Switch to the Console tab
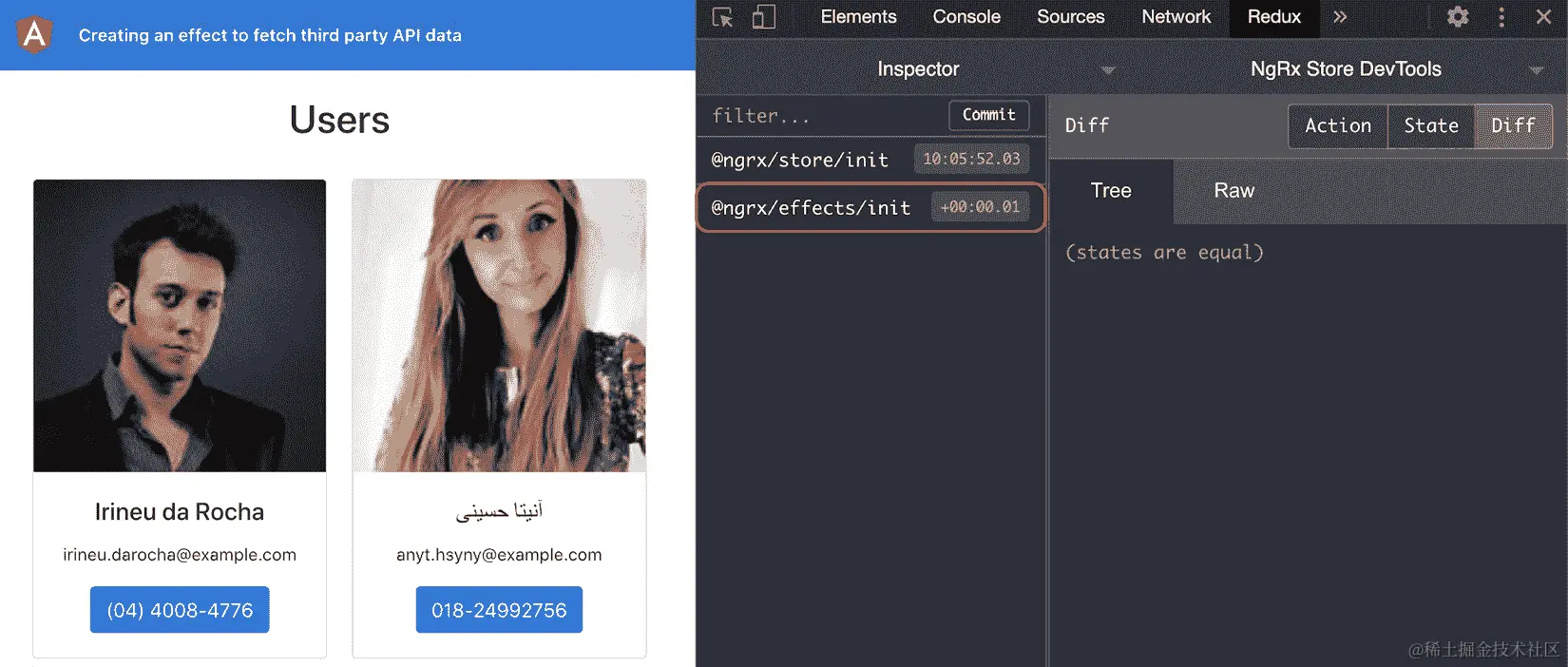Viewport: 1568px width, 667px height. (966, 17)
